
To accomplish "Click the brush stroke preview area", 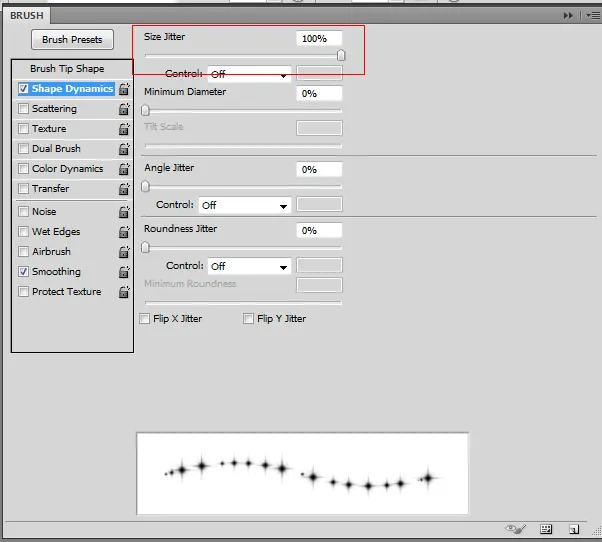I will (303, 473).
